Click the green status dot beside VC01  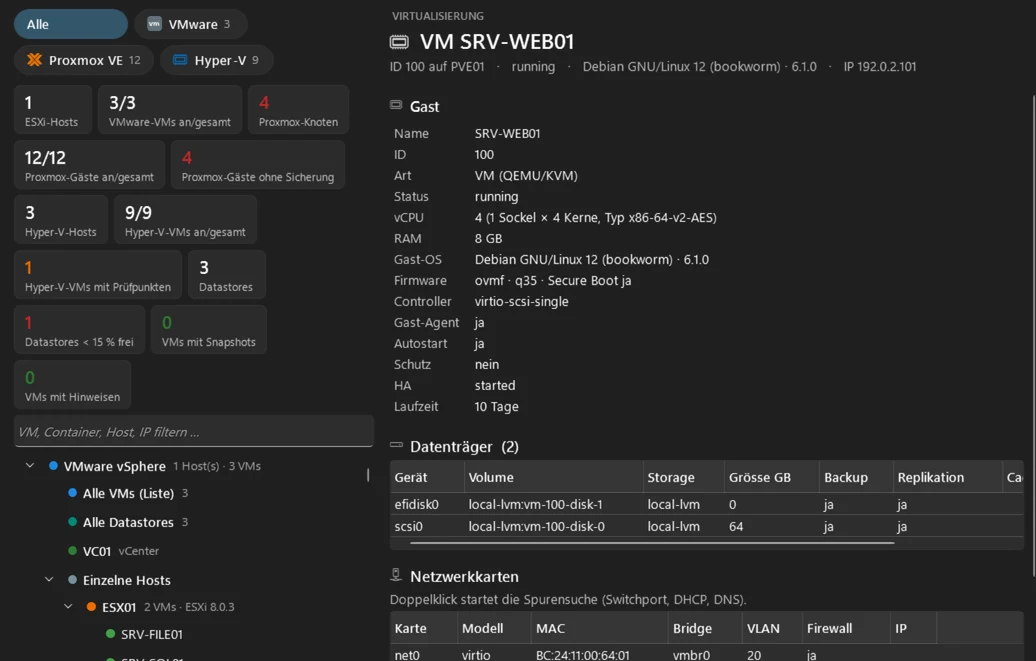(73, 550)
